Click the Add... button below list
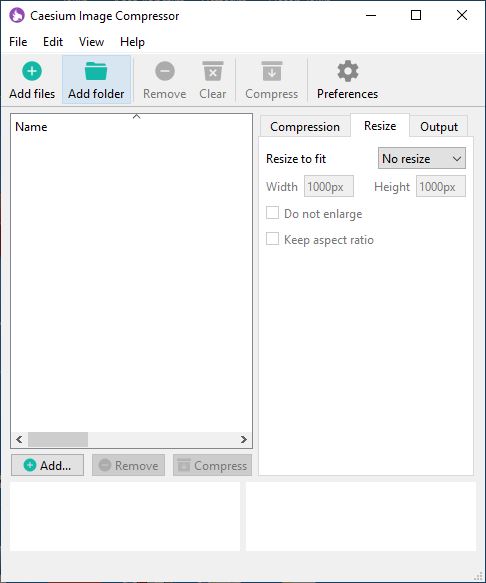Image resolution: width=486 pixels, height=583 pixels. [x=47, y=465]
